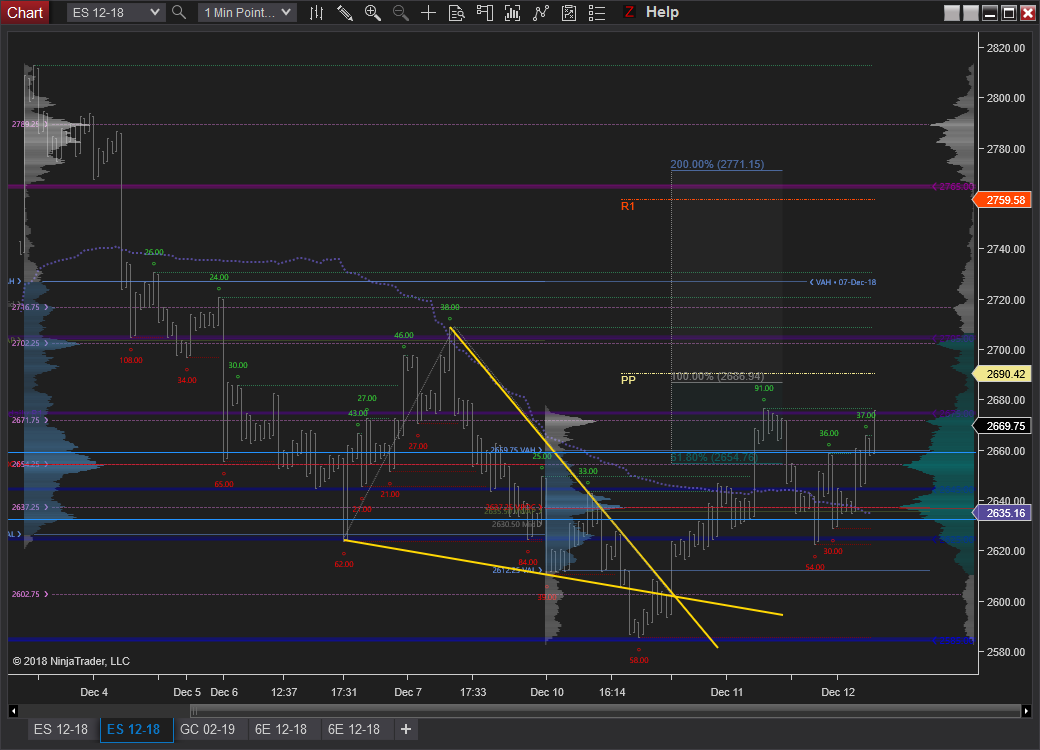Click the 2580.00 price axis label

1006,652
